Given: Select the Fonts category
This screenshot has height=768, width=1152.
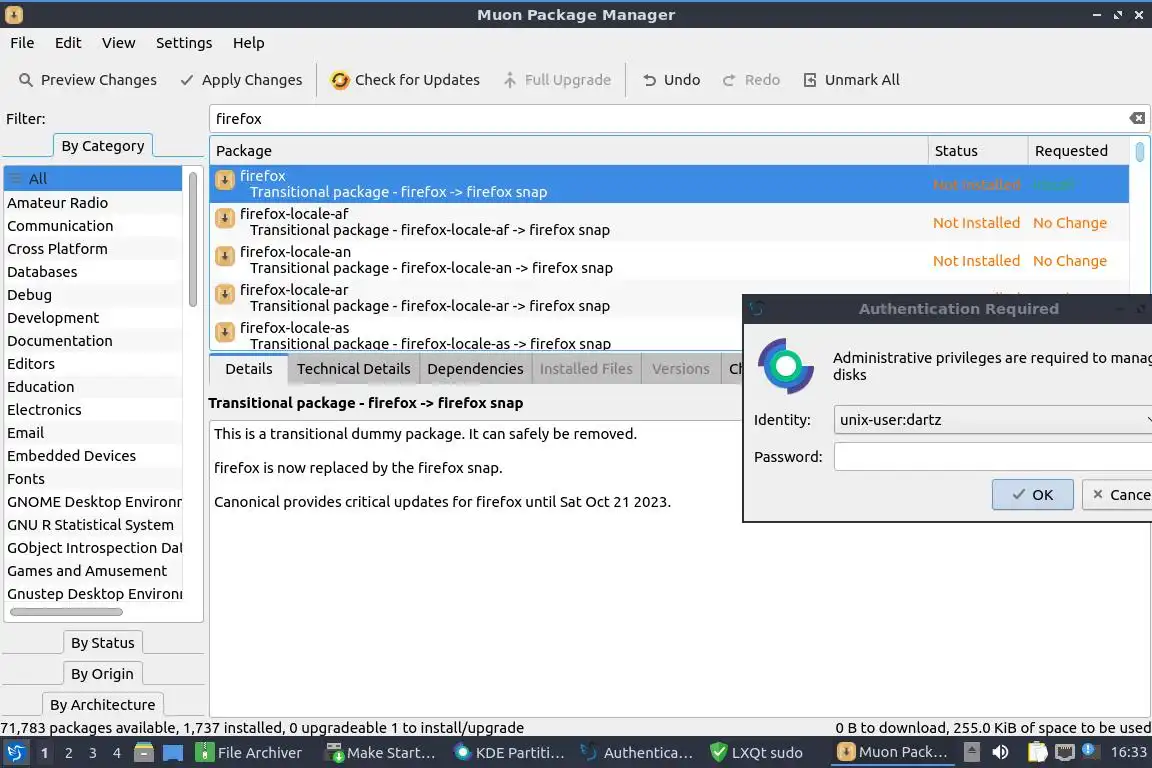Looking at the screenshot, I should (x=93, y=478).
